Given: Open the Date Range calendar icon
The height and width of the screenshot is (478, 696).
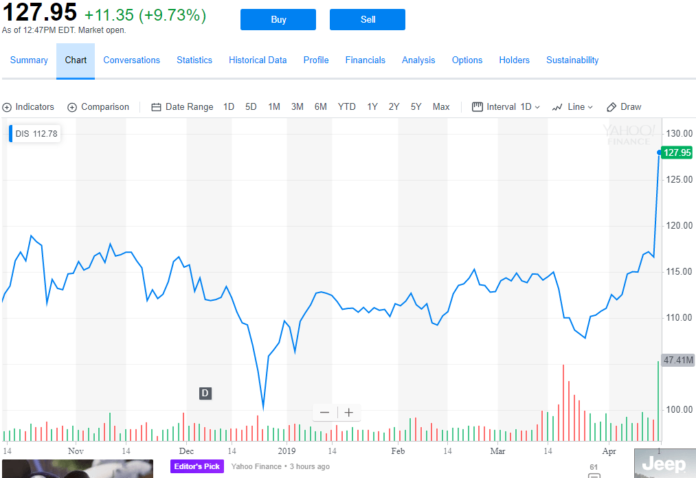Looking at the screenshot, I should click(x=156, y=107).
